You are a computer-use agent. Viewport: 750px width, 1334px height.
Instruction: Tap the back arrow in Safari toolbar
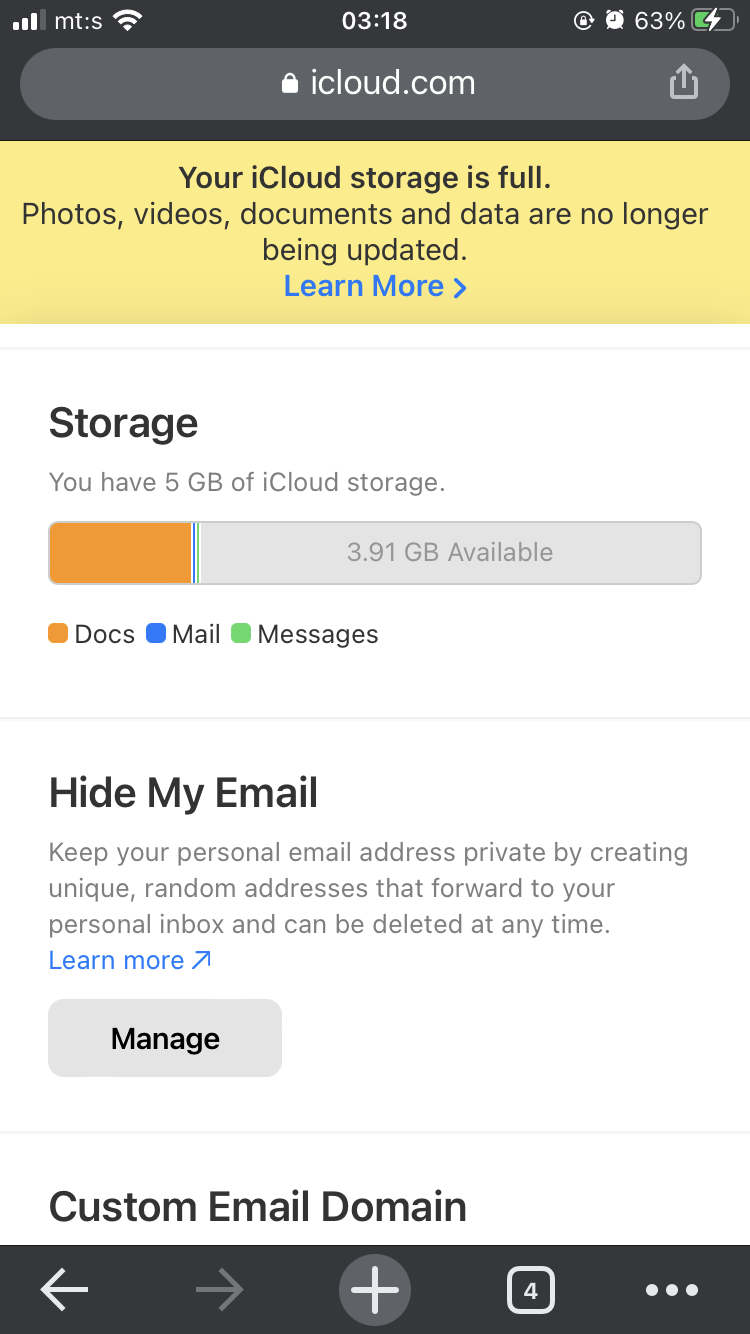(x=63, y=1289)
